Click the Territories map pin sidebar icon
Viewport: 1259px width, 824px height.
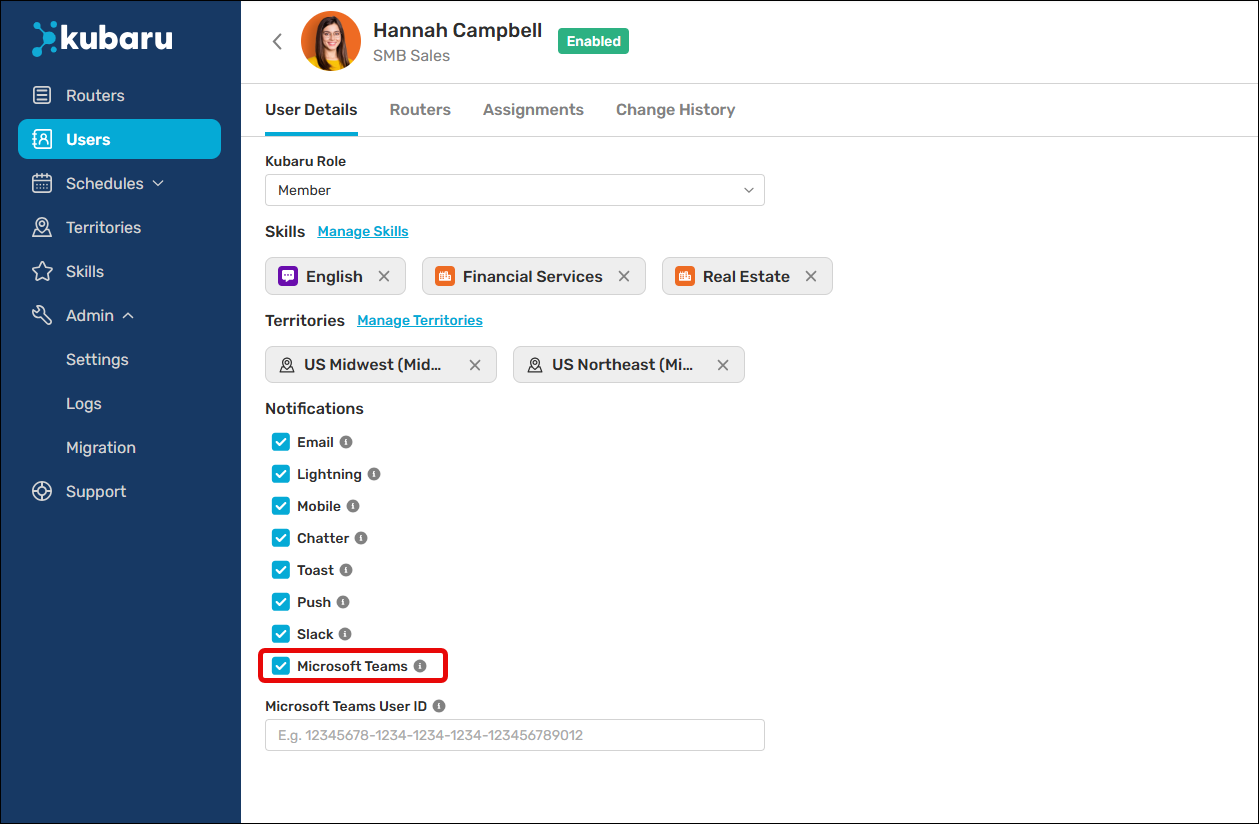(x=42, y=228)
